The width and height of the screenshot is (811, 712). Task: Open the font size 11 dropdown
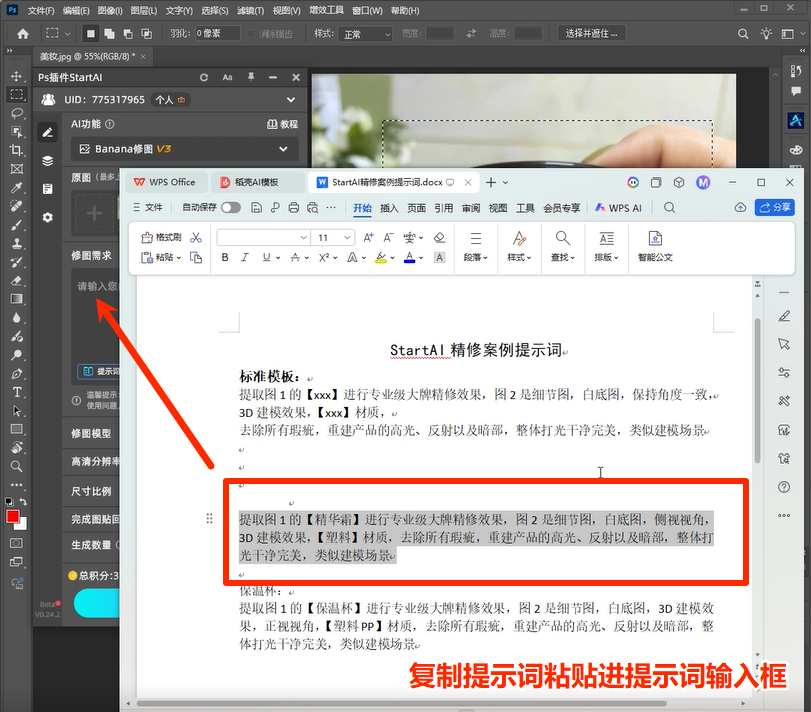[347, 237]
